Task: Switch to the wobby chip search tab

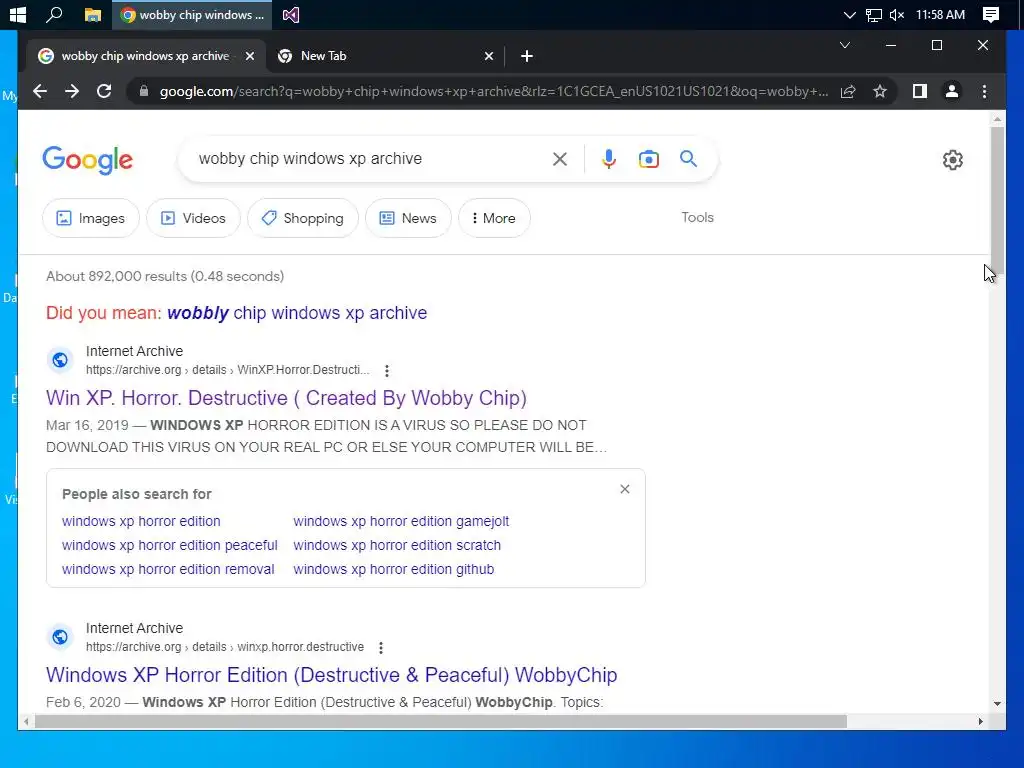Action: point(145,56)
